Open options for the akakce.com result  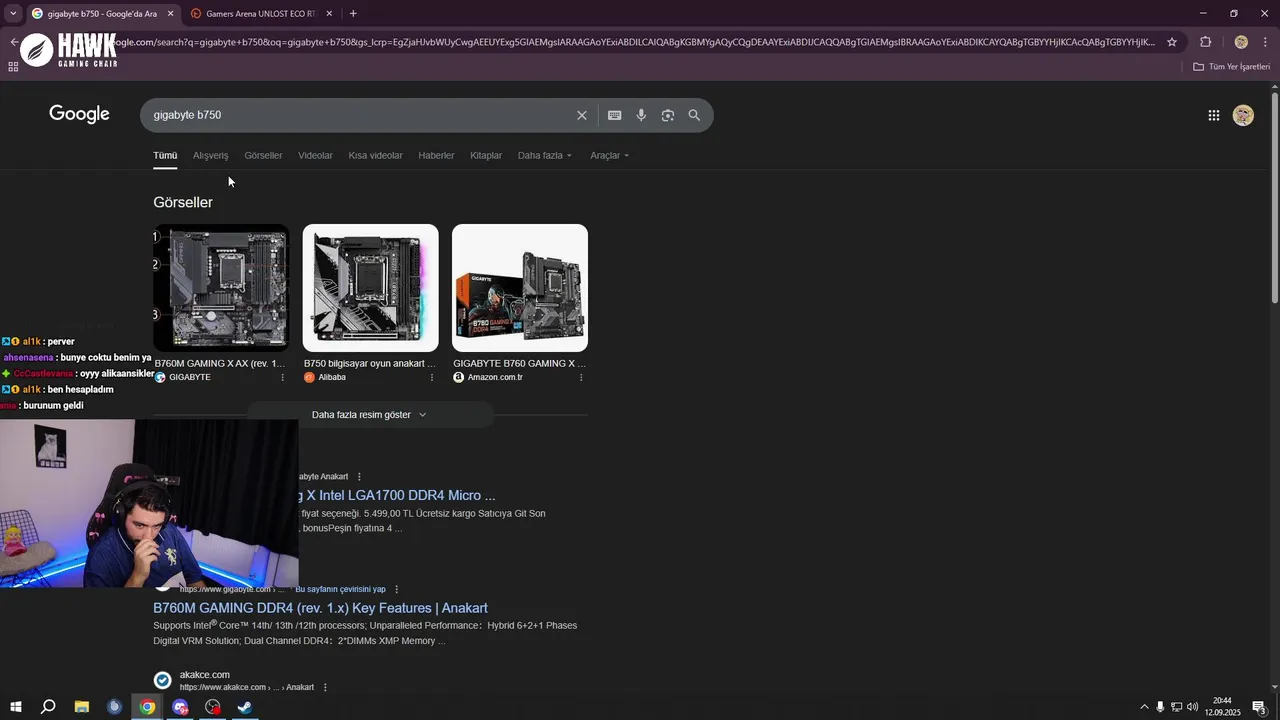pos(325,687)
